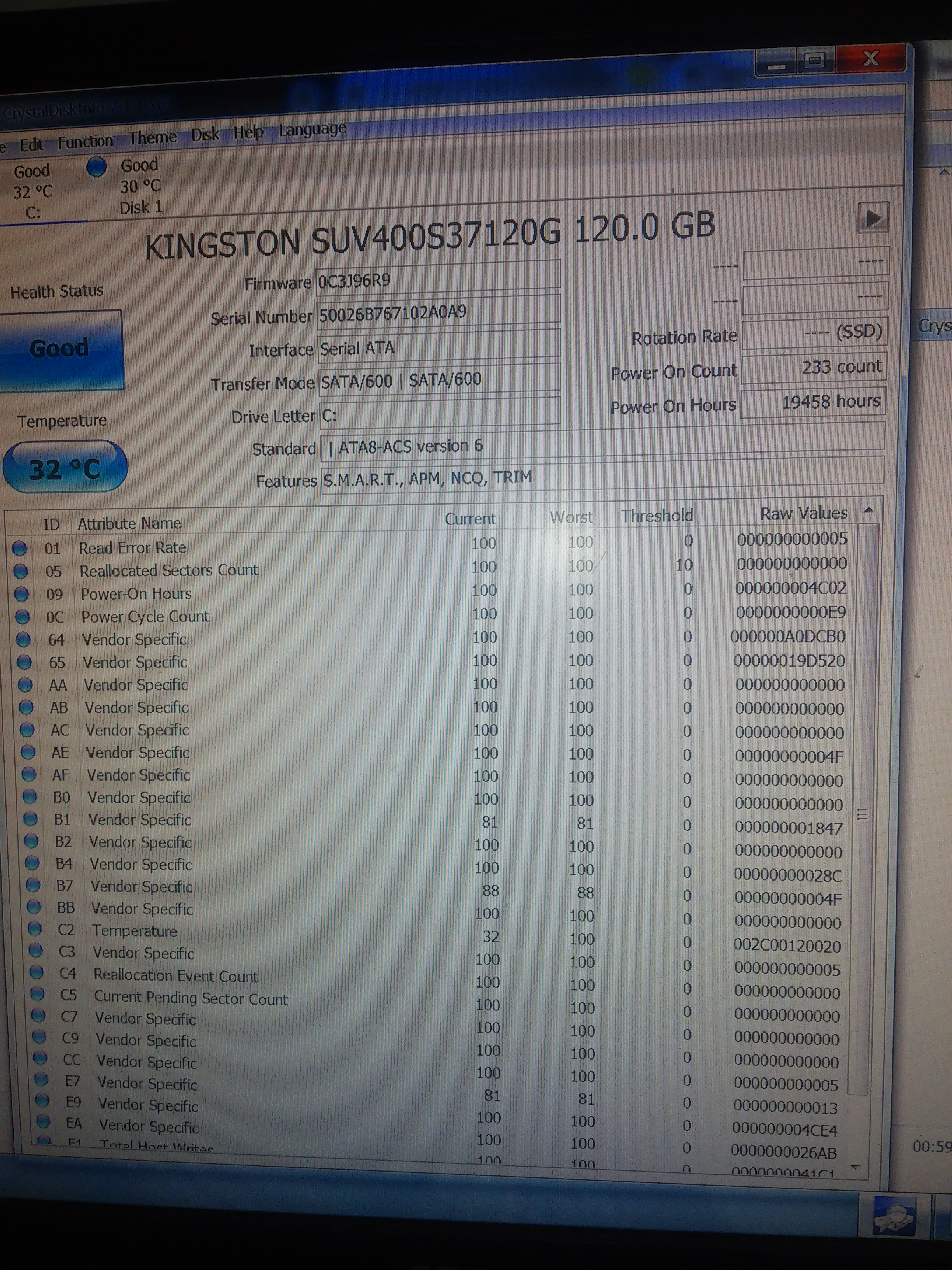
Task: Click status dot for Current Pending Sector Count
Action: [37, 994]
